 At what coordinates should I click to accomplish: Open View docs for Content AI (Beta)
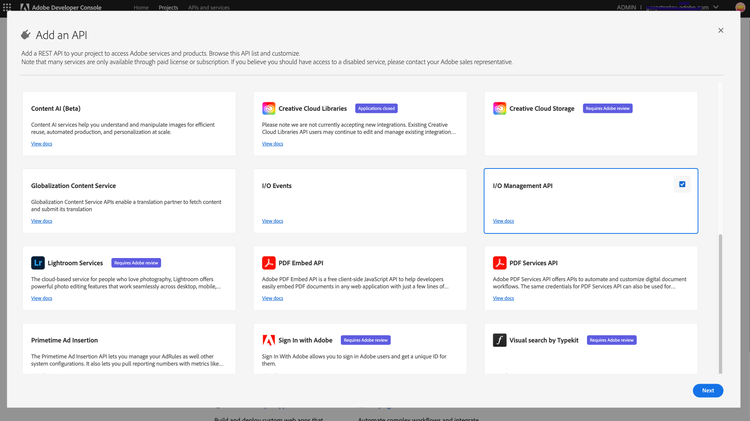pyautogui.click(x=41, y=143)
